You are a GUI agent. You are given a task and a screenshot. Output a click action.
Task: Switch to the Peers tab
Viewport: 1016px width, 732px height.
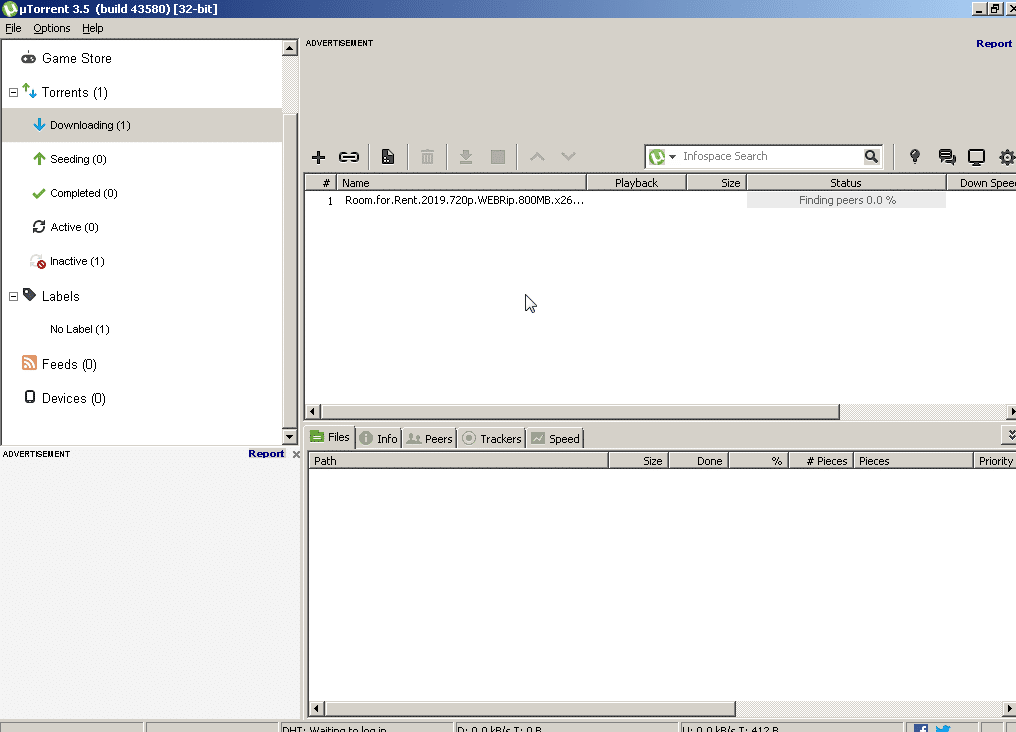click(x=429, y=439)
